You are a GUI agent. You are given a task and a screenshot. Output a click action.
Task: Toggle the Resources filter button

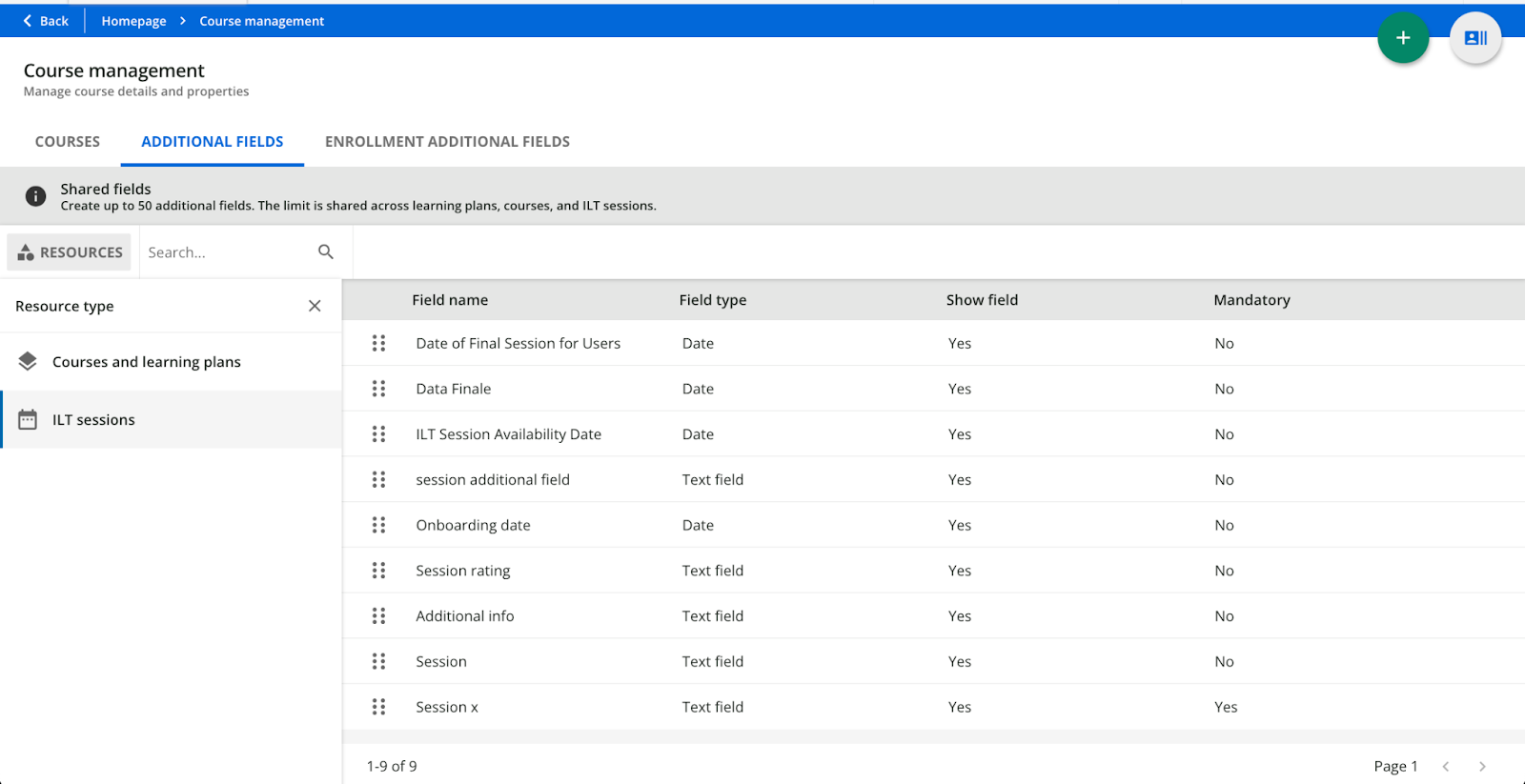(70, 252)
